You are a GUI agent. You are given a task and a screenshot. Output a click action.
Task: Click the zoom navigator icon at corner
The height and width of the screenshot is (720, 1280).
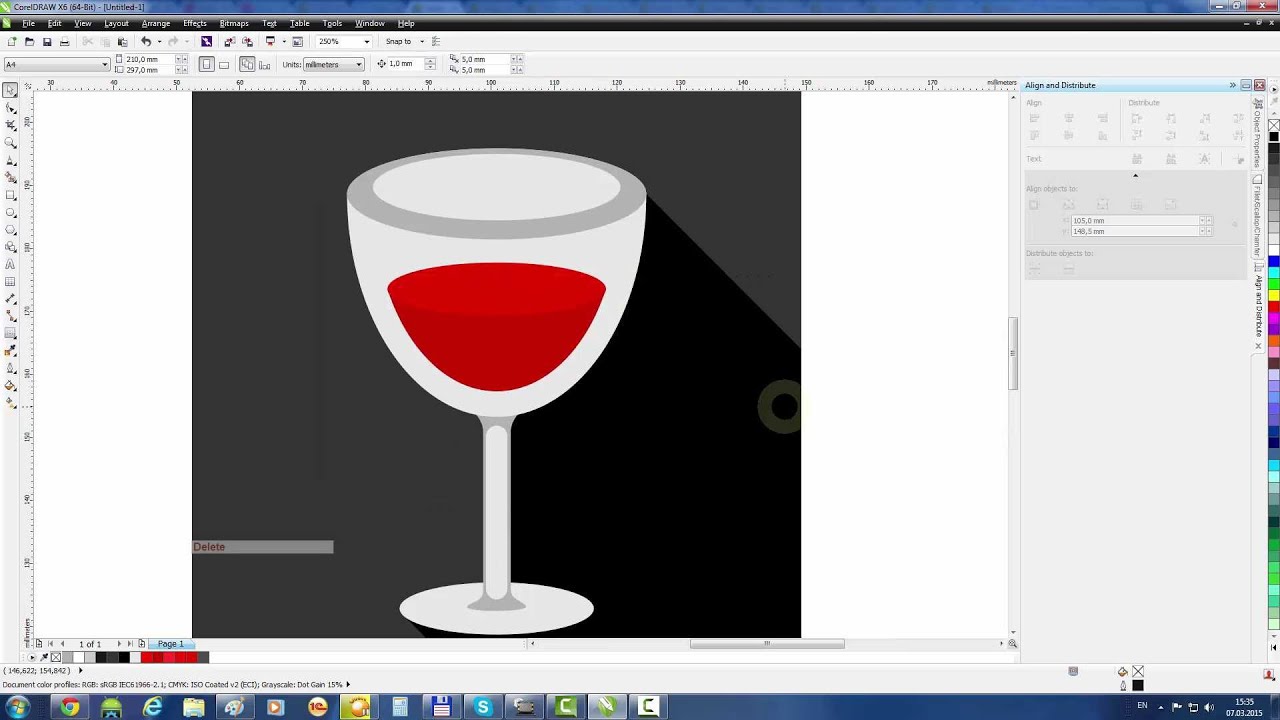[1012, 644]
